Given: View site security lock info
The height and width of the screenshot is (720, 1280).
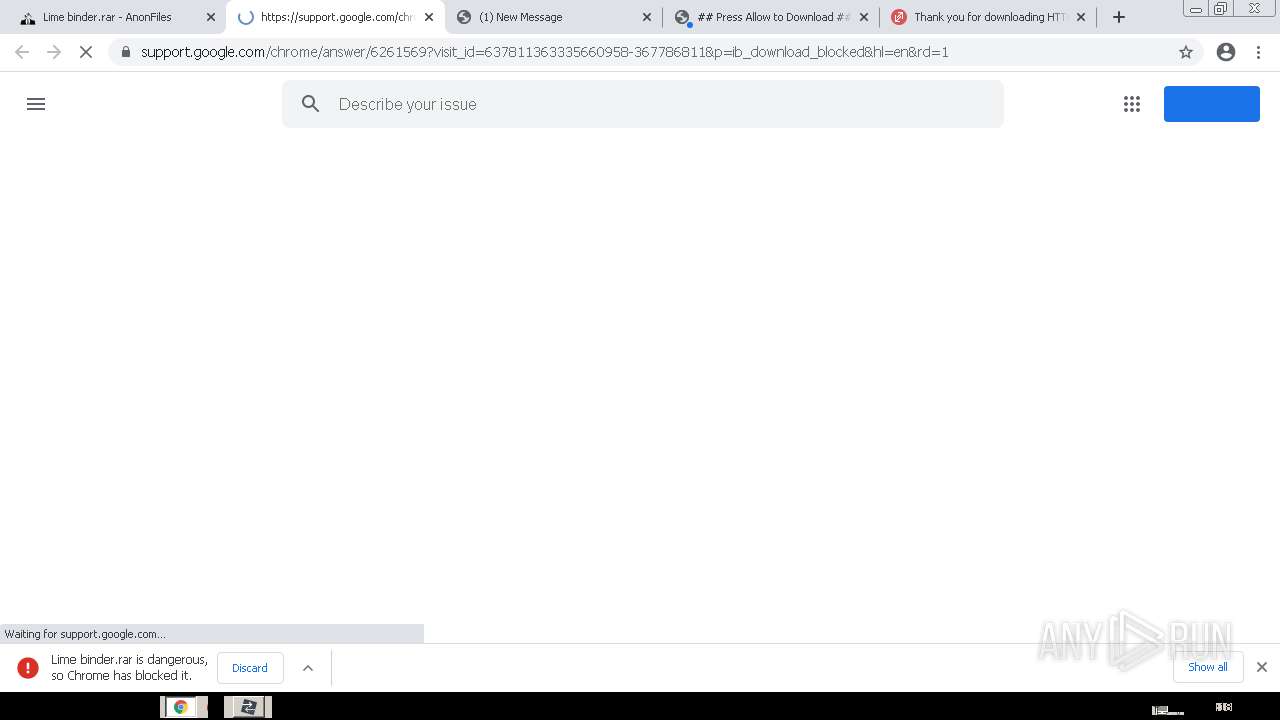Looking at the screenshot, I should (x=126, y=52).
